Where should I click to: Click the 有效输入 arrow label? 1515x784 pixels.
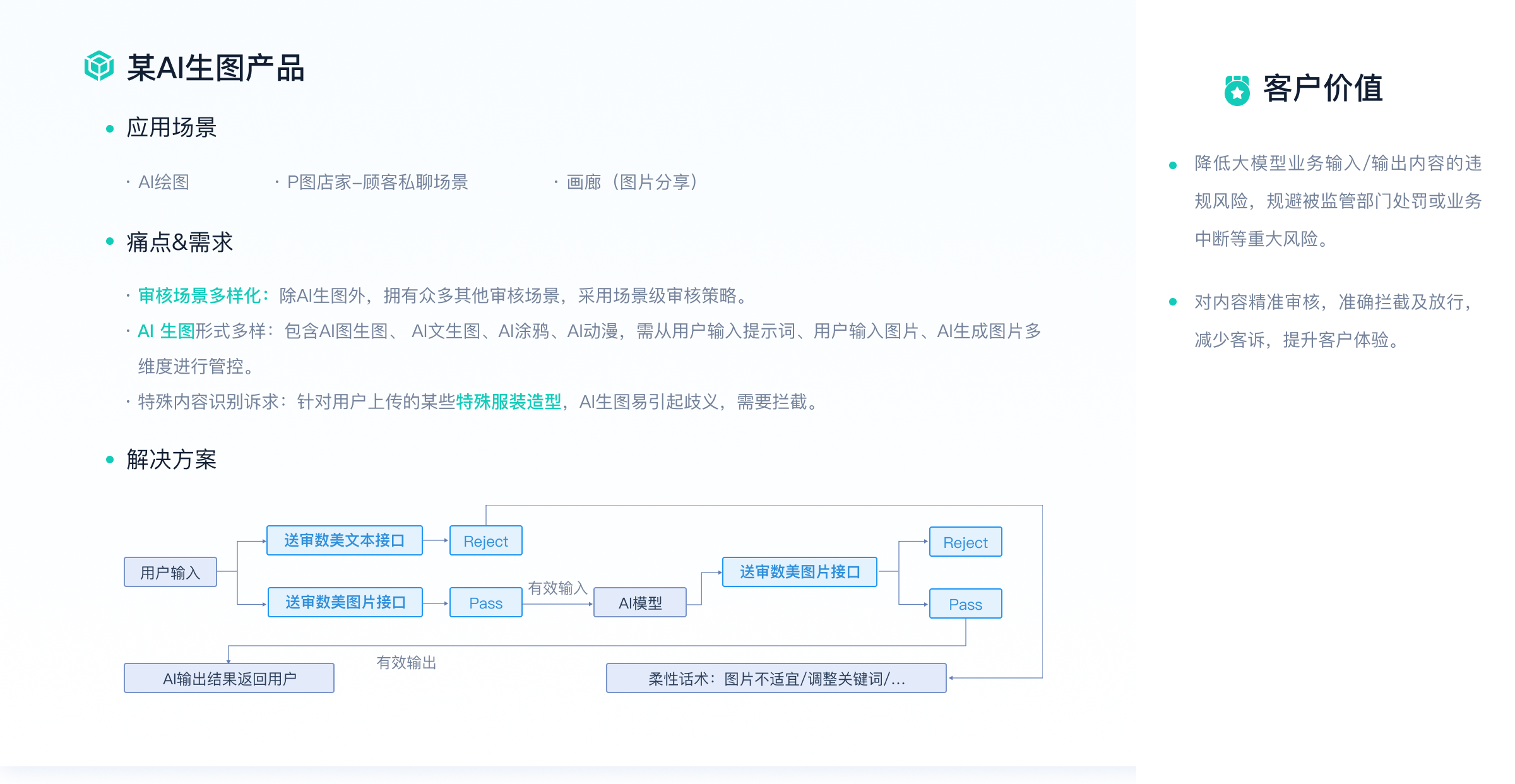557,588
